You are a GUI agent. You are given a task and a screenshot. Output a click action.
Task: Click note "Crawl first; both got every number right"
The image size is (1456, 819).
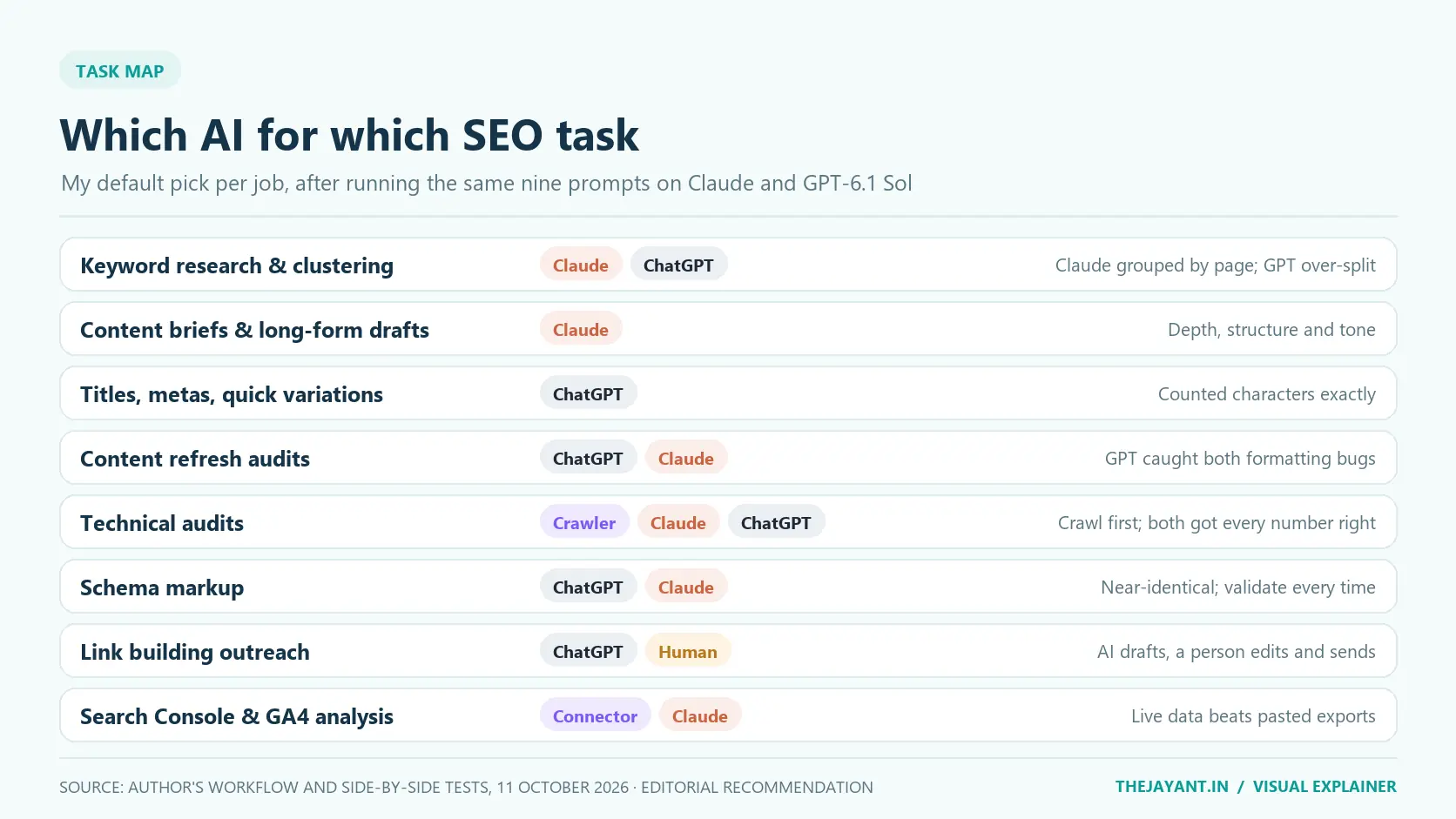point(1217,523)
